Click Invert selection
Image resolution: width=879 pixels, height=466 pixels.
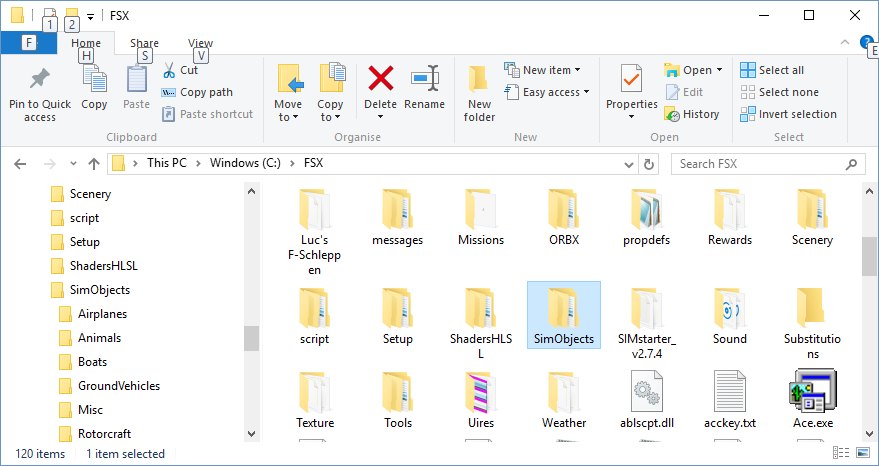pyautogui.click(x=788, y=114)
